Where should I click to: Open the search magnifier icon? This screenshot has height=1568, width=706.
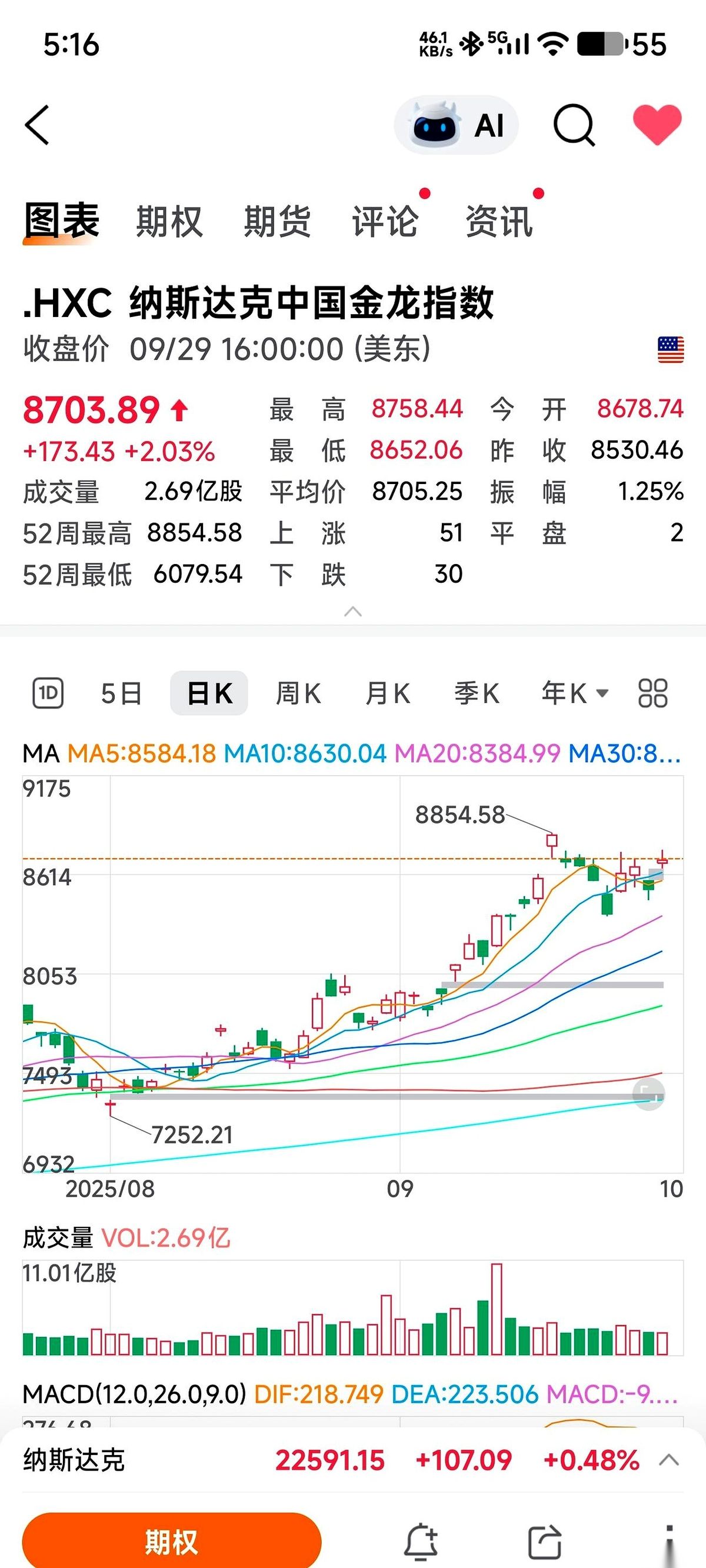(x=573, y=125)
